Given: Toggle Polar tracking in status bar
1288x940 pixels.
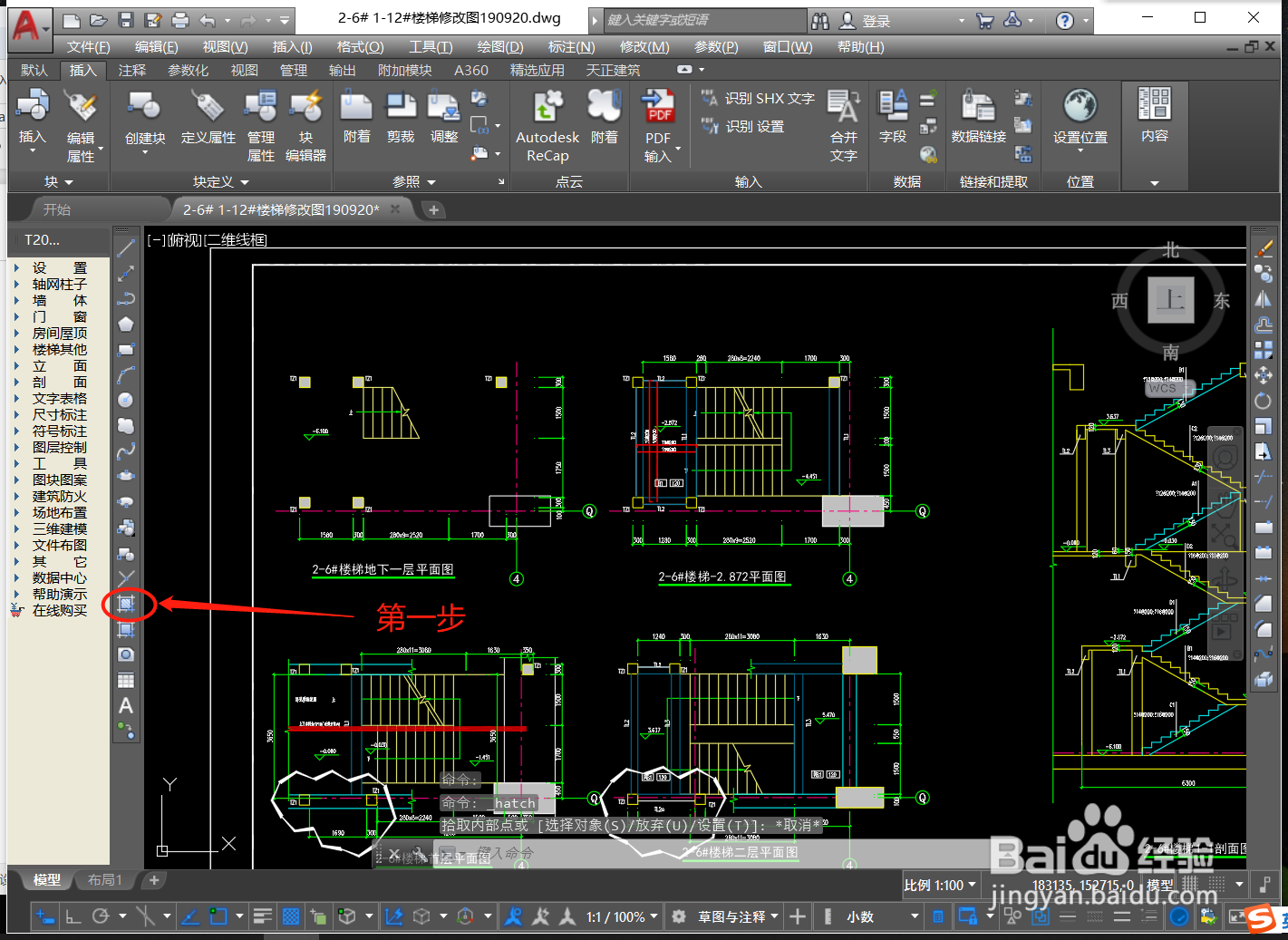Looking at the screenshot, I should (101, 916).
